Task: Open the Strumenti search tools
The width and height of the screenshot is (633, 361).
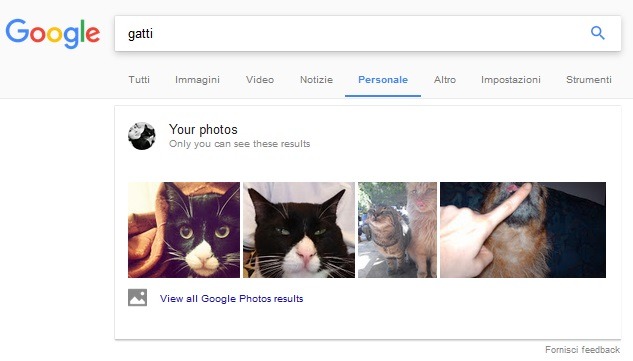Action: pyautogui.click(x=589, y=80)
